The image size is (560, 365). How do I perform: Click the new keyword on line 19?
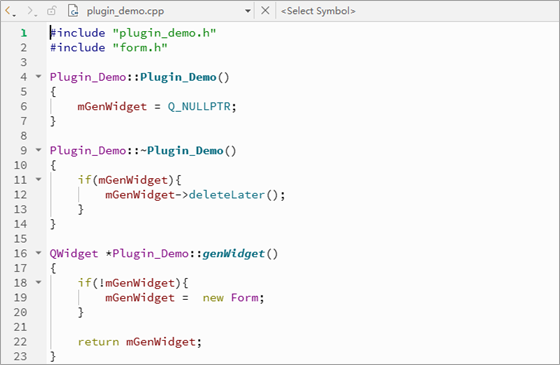(x=213, y=298)
